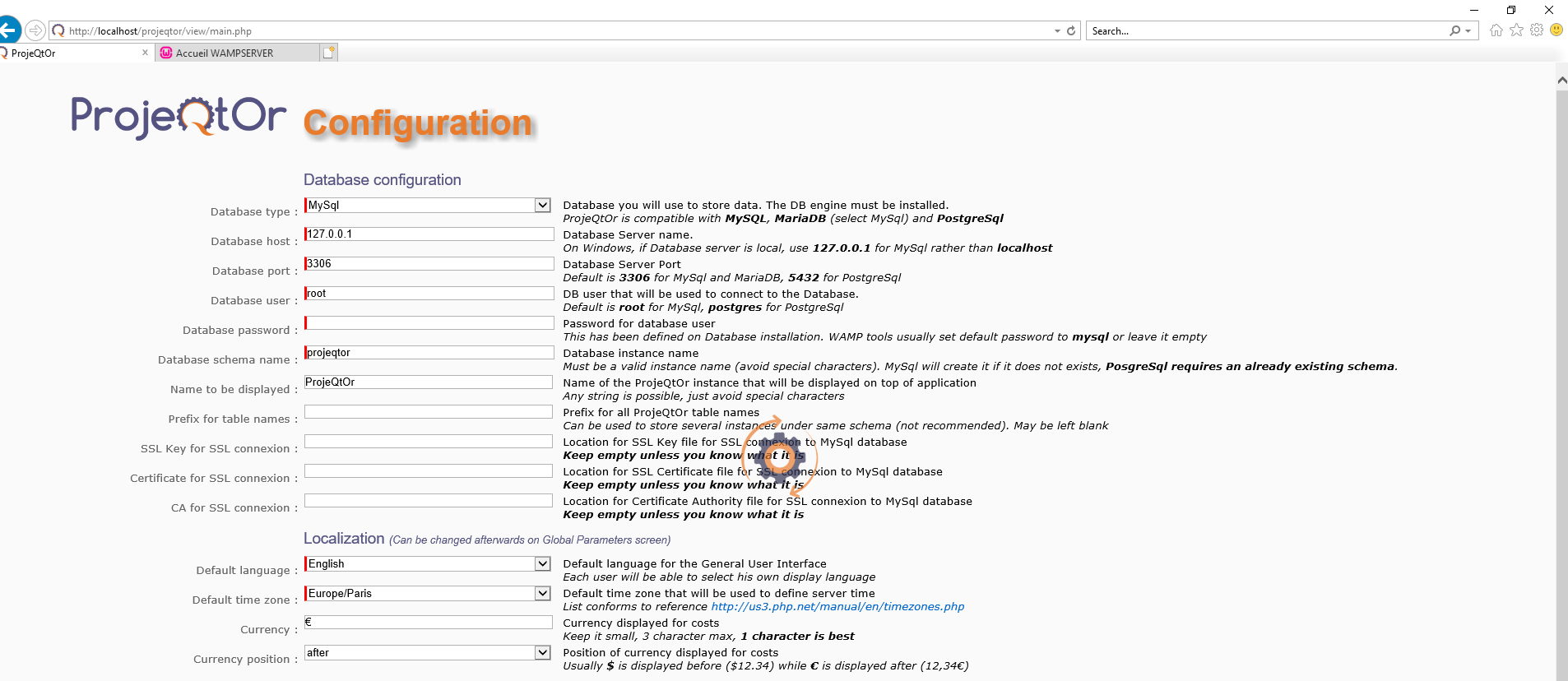Close the ProjeQtOr tab
The height and width of the screenshot is (681, 1568).
[x=146, y=53]
